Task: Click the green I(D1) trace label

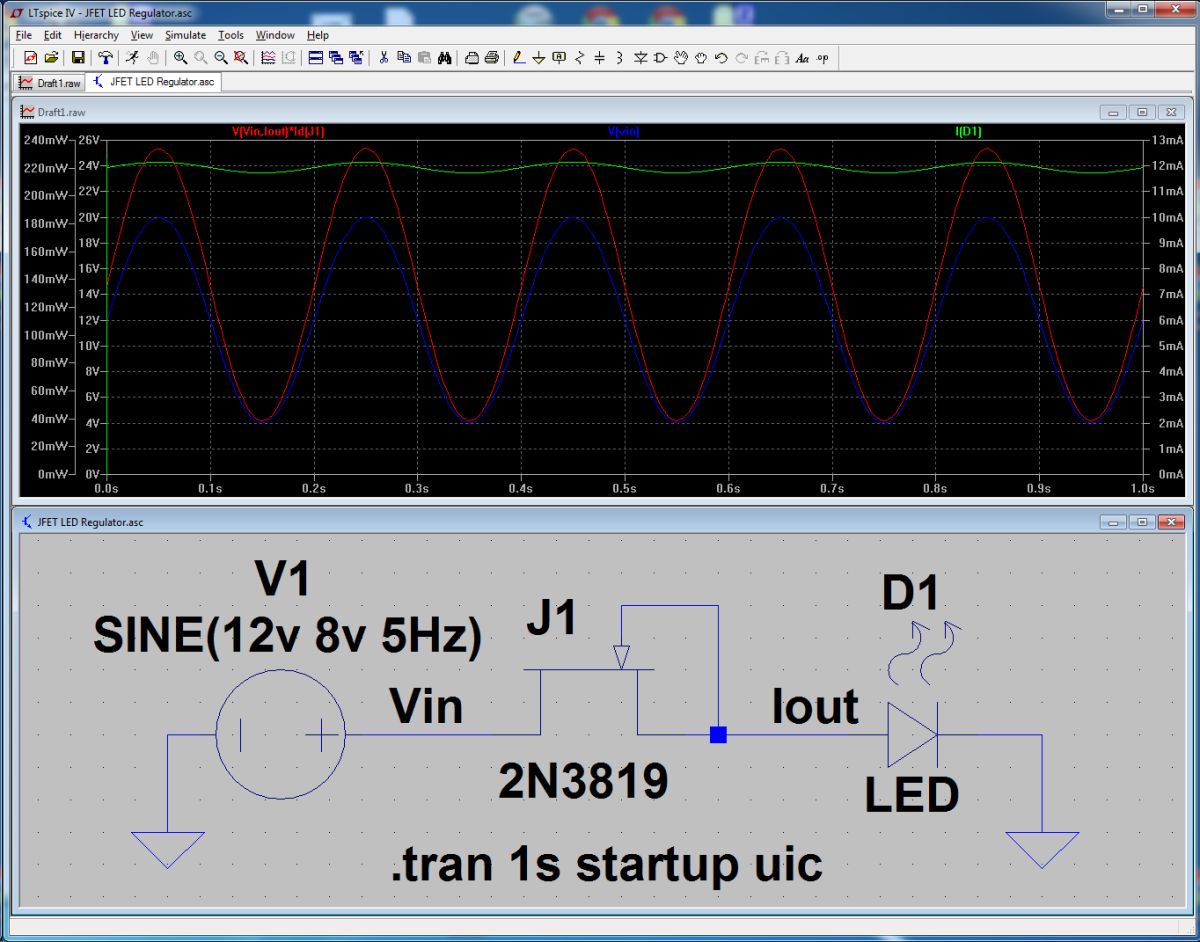Action: tap(970, 131)
